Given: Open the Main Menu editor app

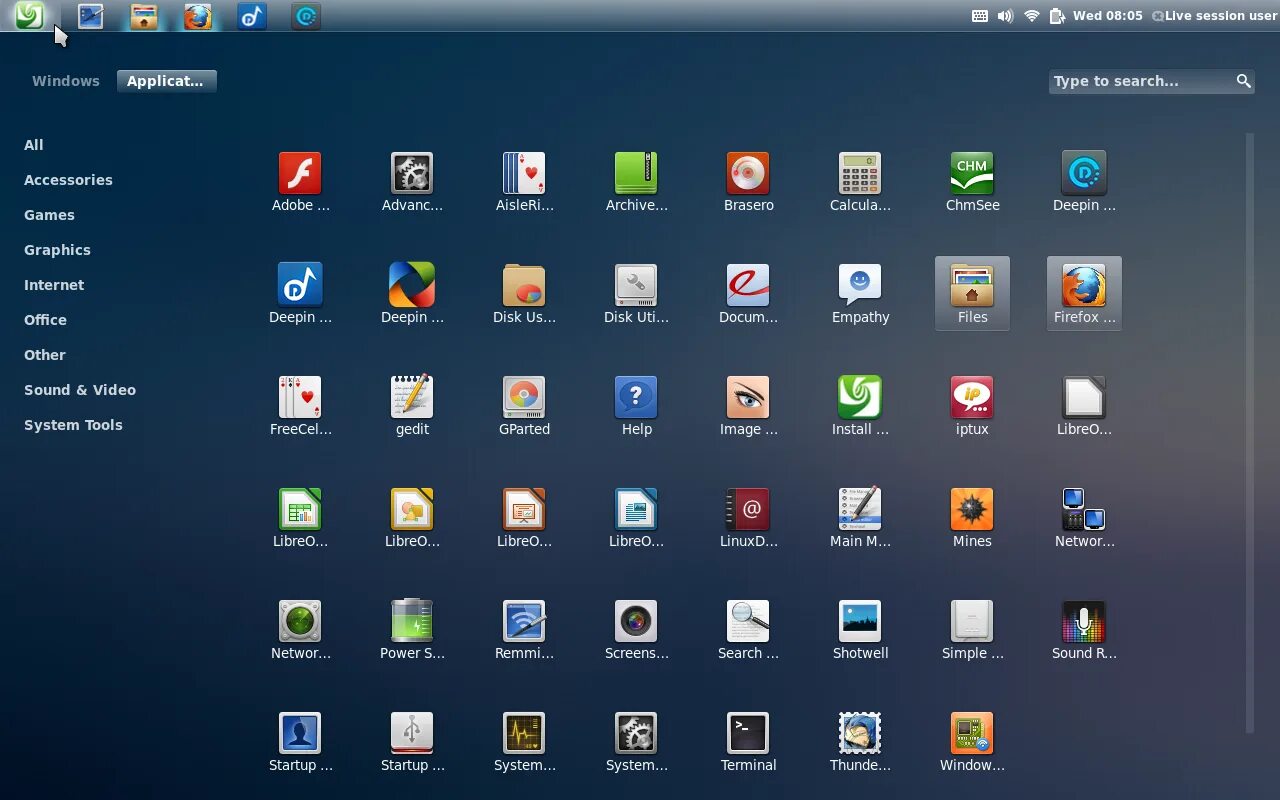Looking at the screenshot, I should click(x=860, y=510).
